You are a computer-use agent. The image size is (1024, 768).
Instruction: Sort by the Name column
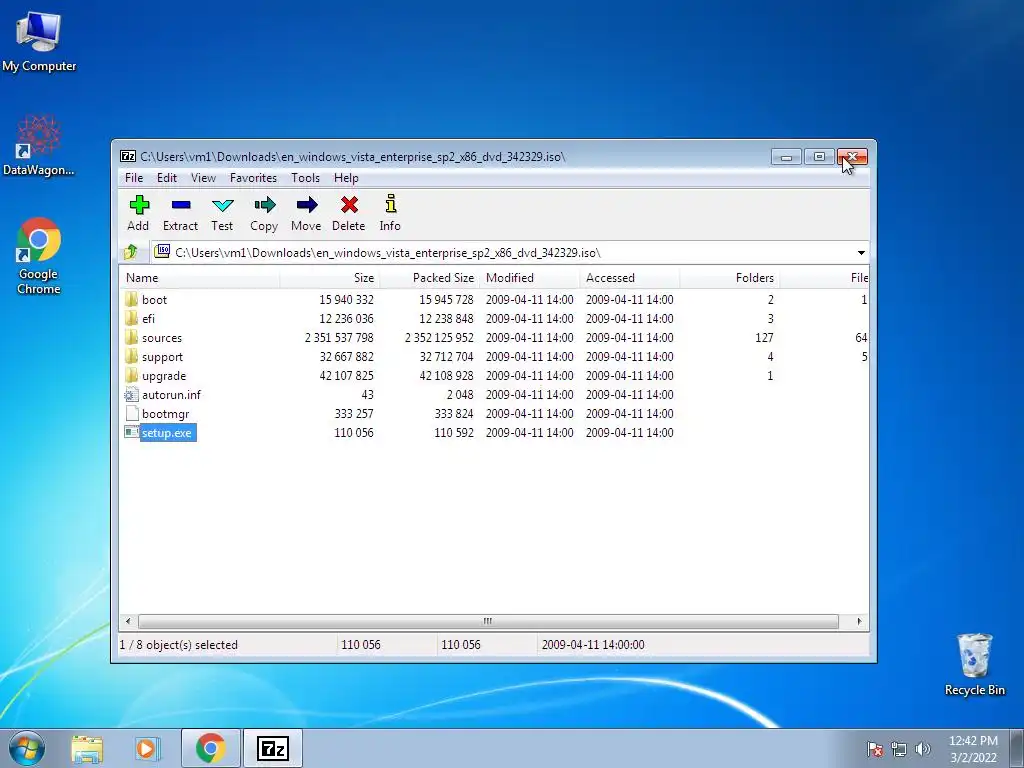coord(200,278)
